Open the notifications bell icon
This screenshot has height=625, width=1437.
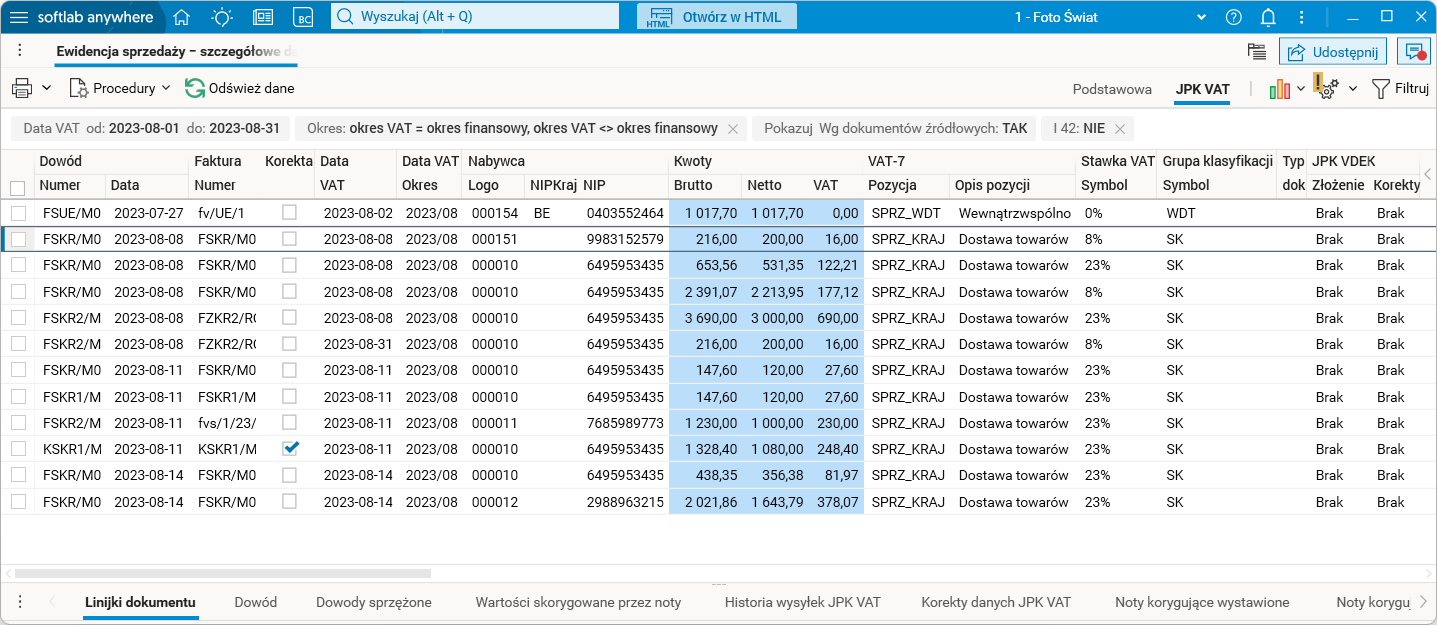pyautogui.click(x=1268, y=17)
